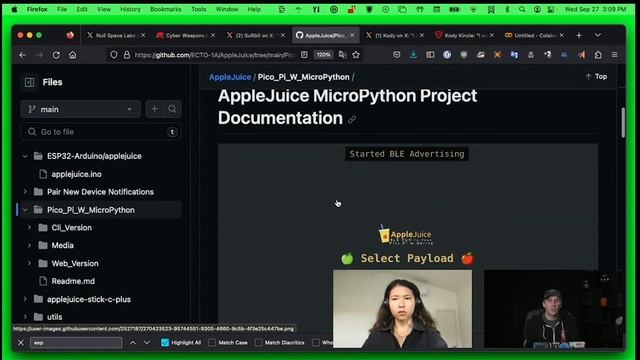Image resolution: width=640 pixels, height=360 pixels.
Task: Open Spotlight search in macOS menu bar
Action: click(x=522, y=9)
